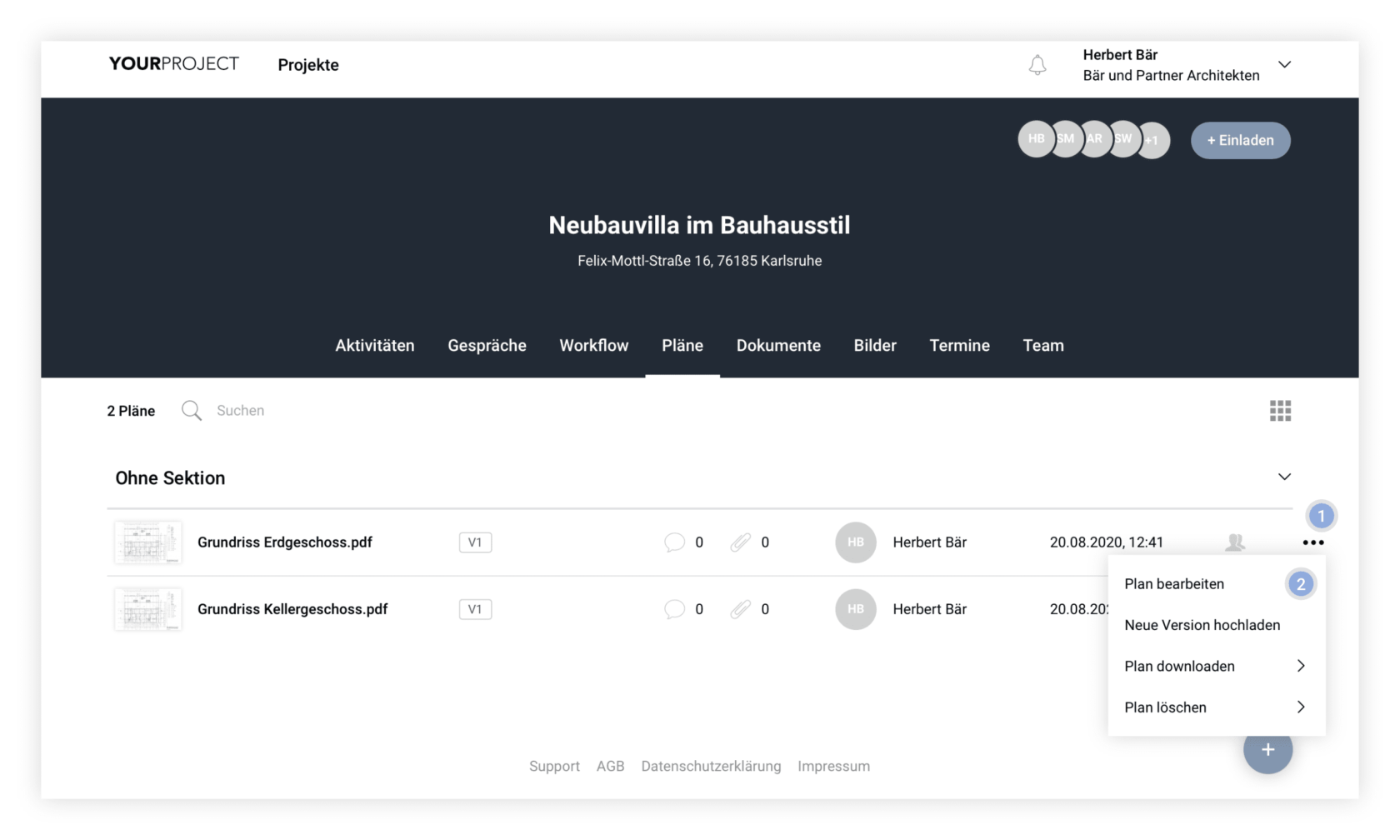Click HB avatar in Erdgeschoss row

tap(856, 542)
